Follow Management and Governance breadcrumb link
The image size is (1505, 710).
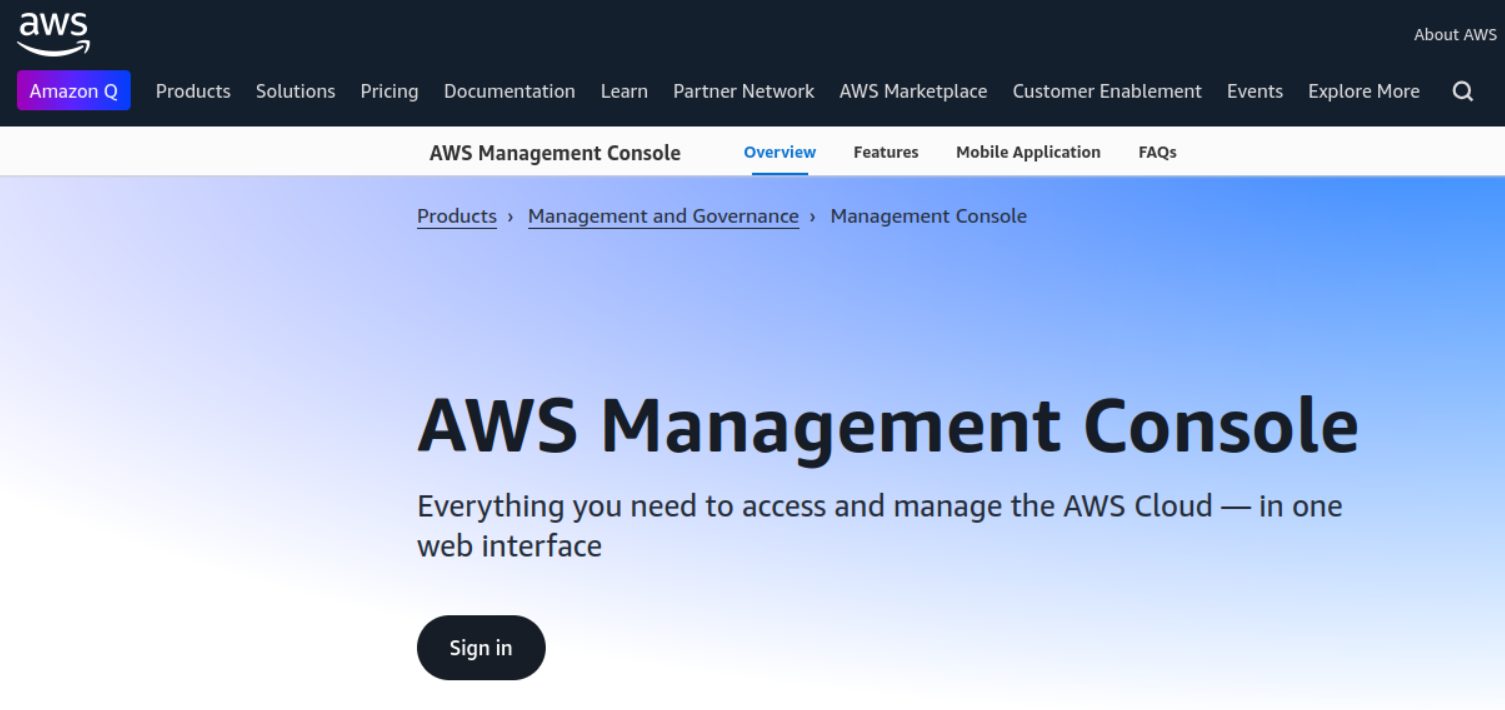pos(663,216)
